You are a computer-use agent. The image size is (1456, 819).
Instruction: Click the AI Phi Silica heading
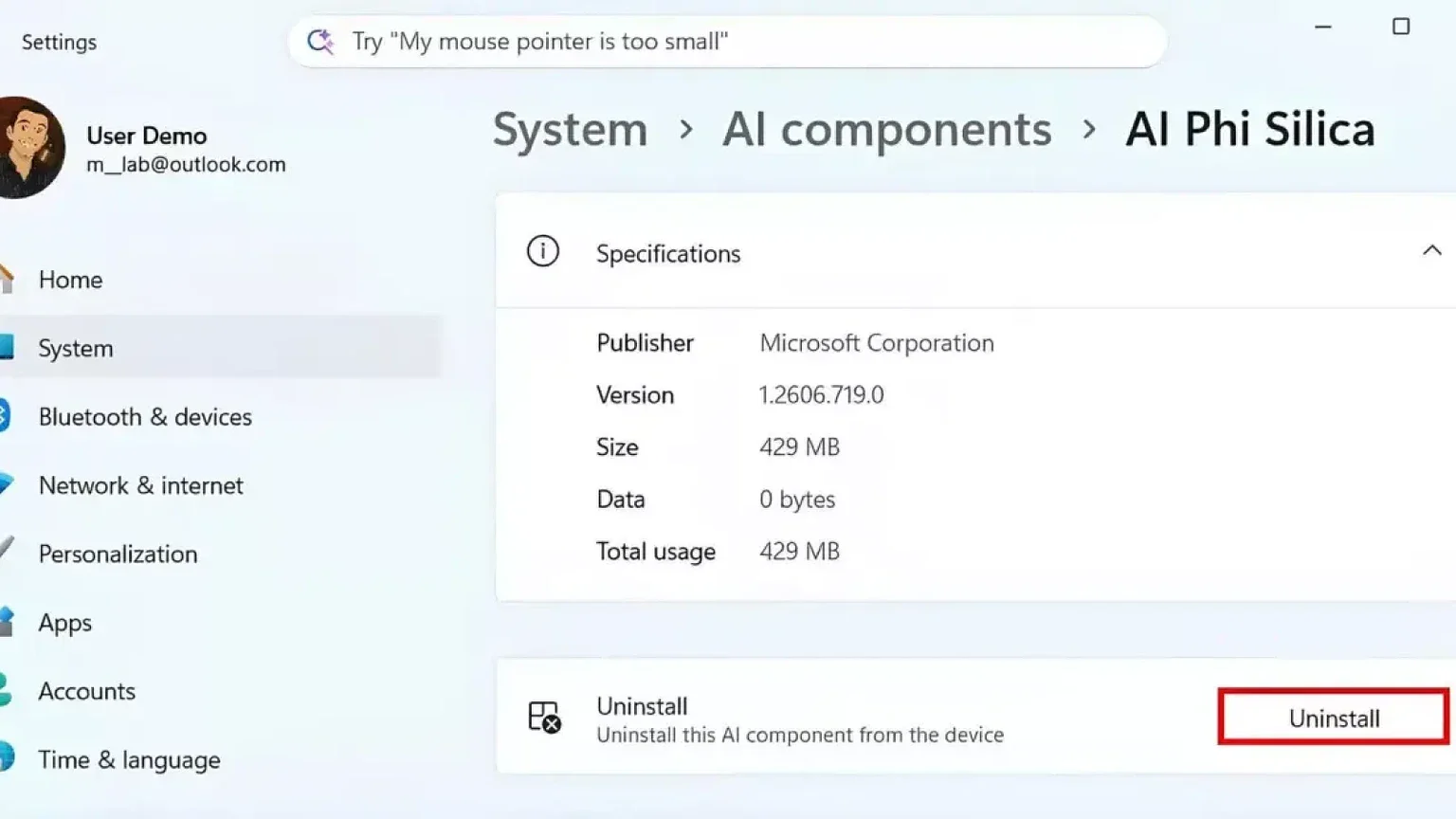pyautogui.click(x=1250, y=130)
